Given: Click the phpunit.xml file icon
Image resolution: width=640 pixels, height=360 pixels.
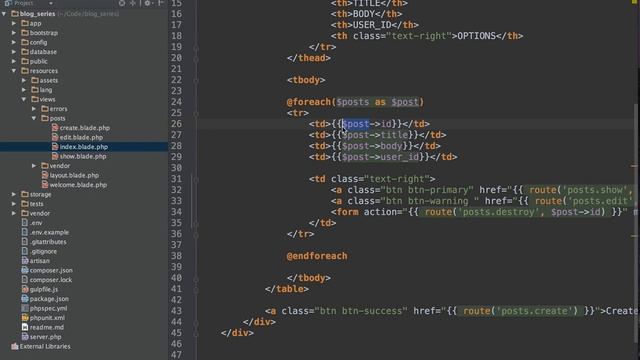Looking at the screenshot, I should click(x=25, y=318).
